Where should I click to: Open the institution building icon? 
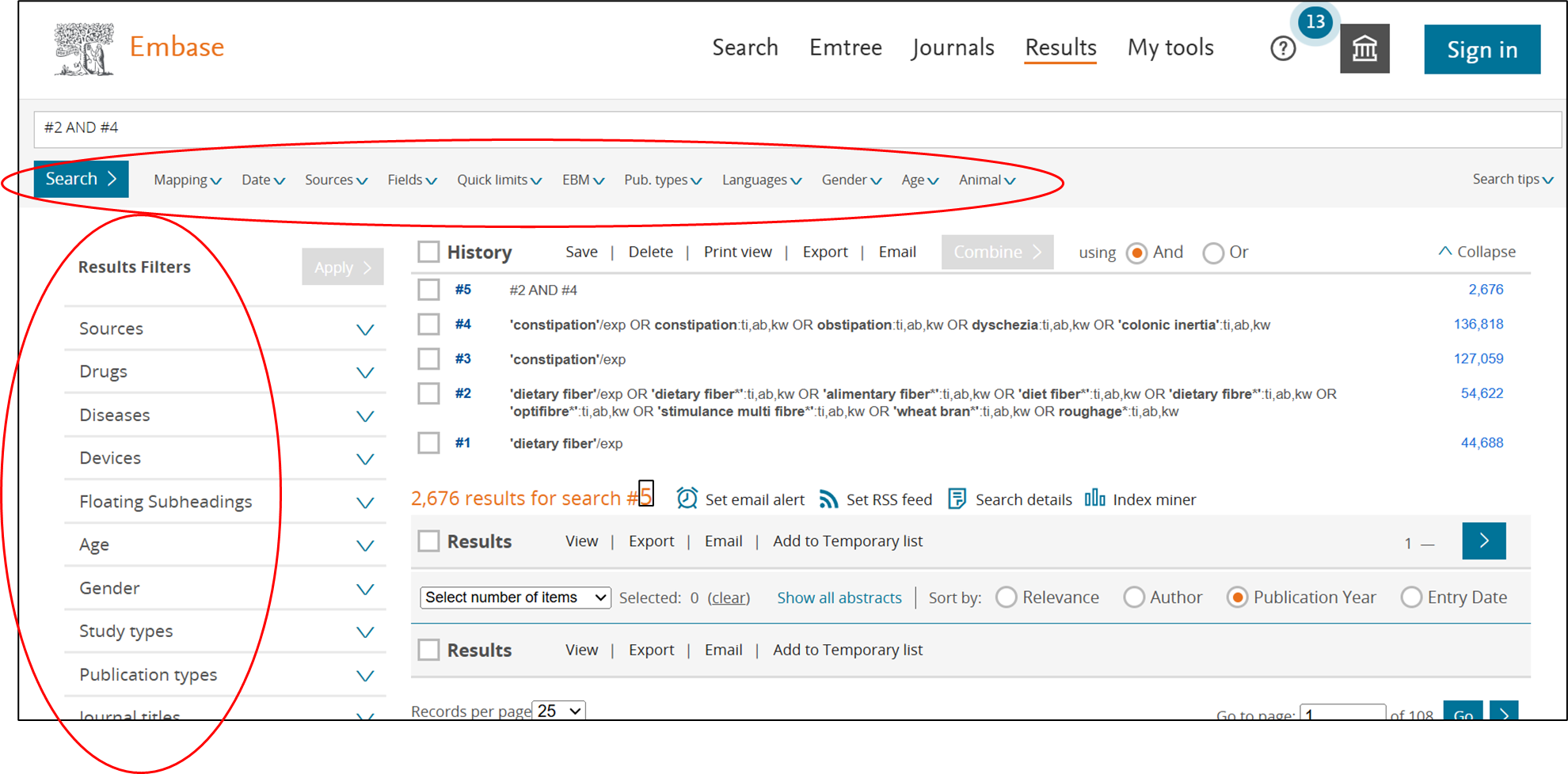tap(1364, 49)
